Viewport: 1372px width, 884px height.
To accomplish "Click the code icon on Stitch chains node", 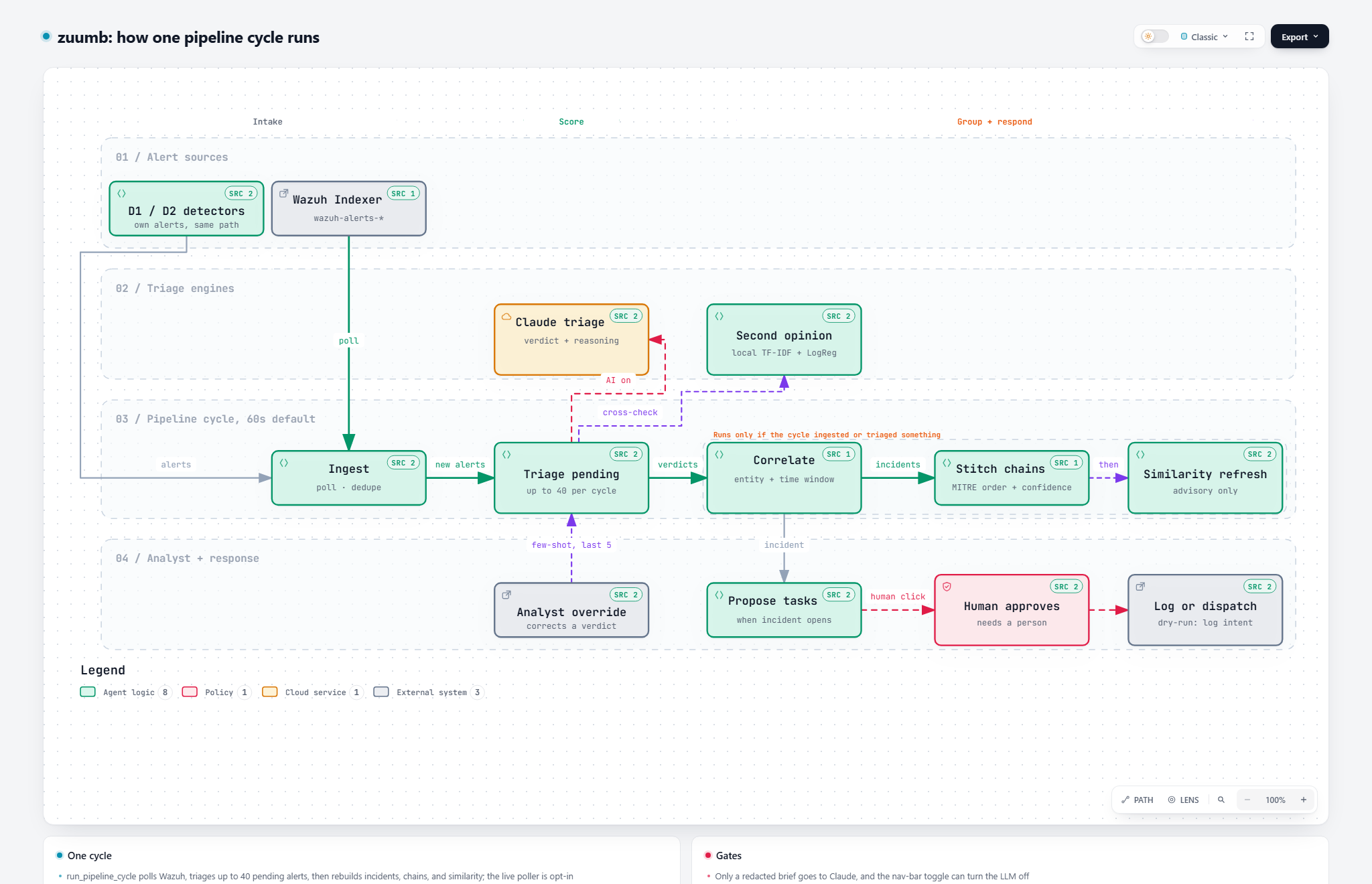I will [947, 463].
